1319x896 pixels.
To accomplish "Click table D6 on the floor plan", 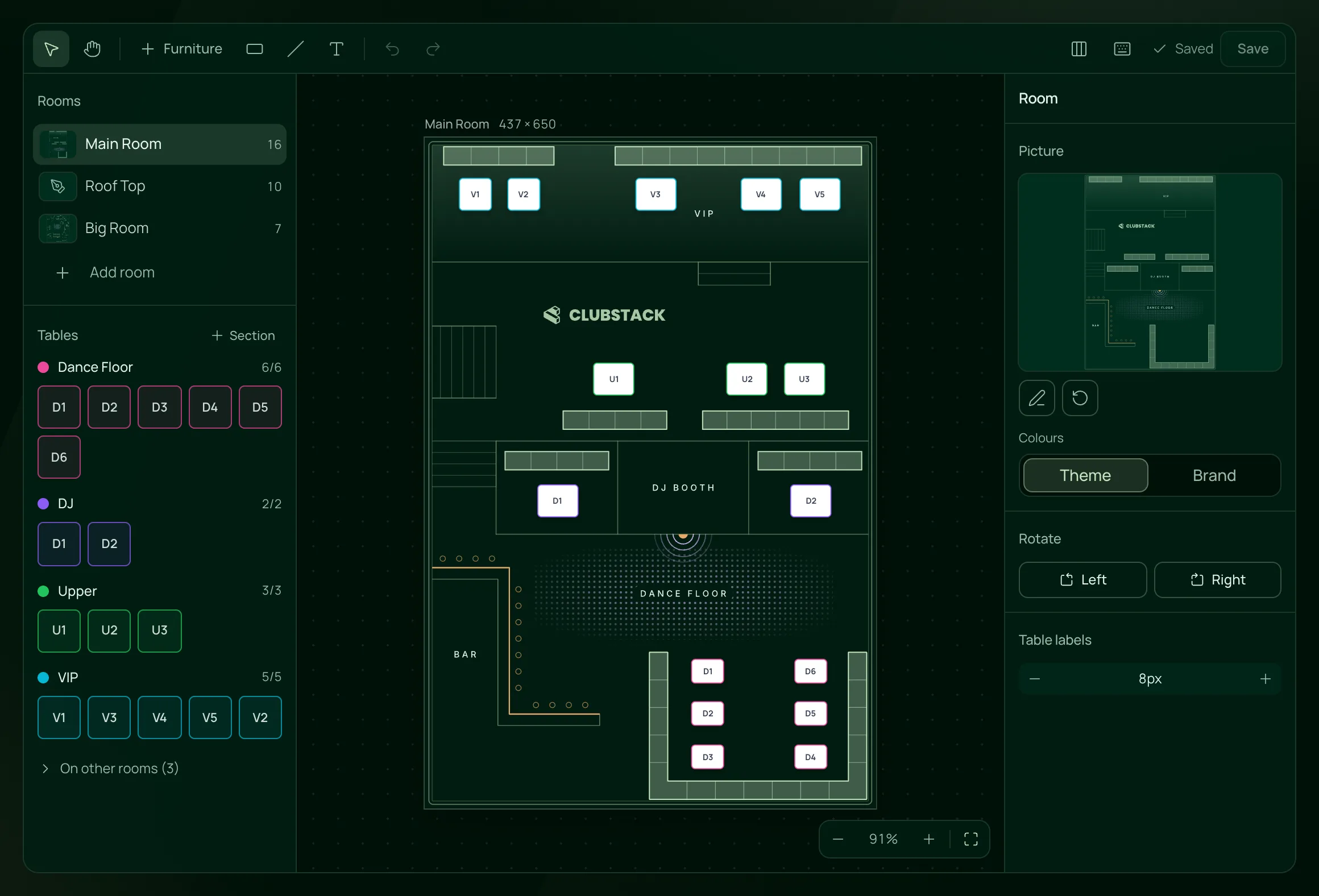I will pos(810,671).
